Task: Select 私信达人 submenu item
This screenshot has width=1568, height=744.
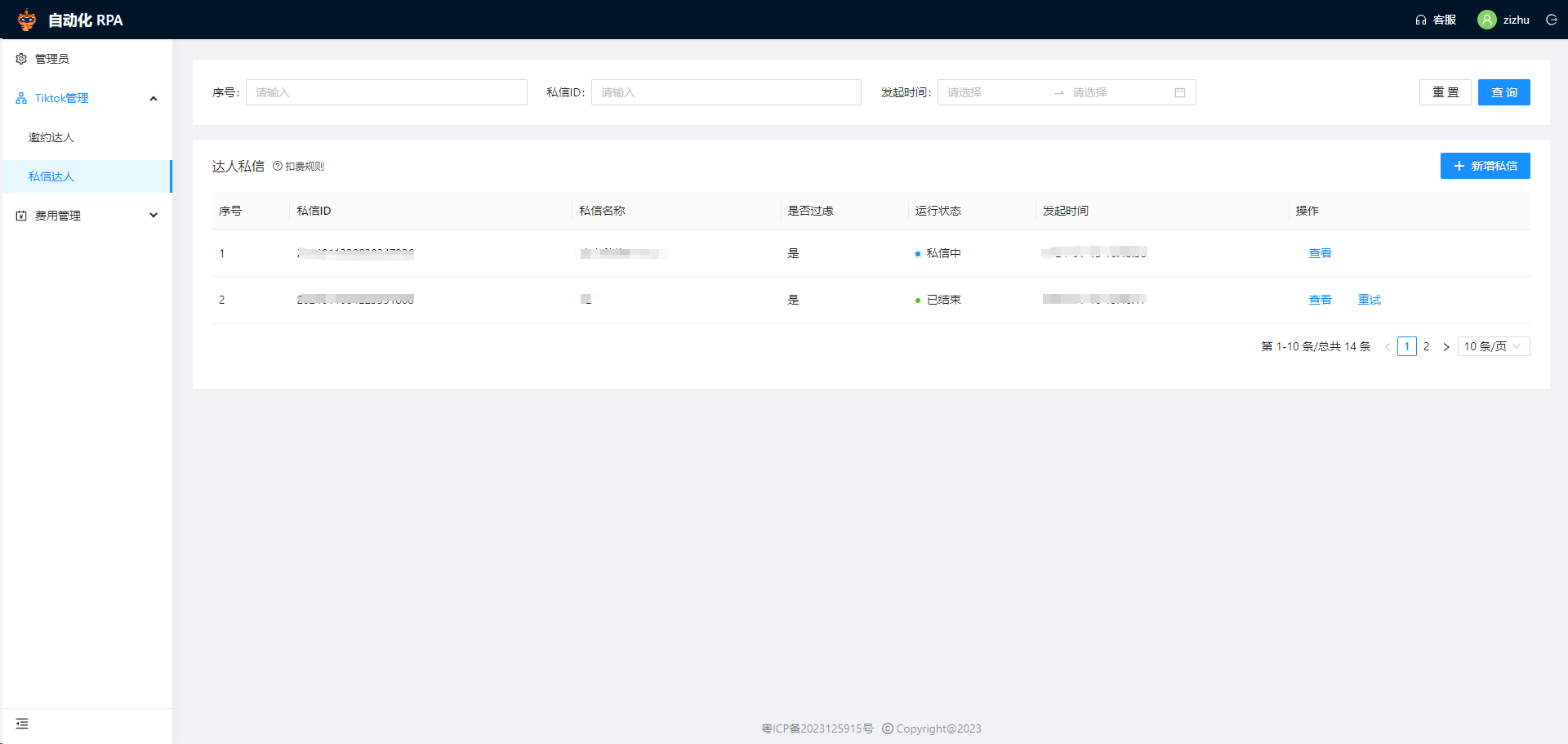Action: tap(87, 176)
